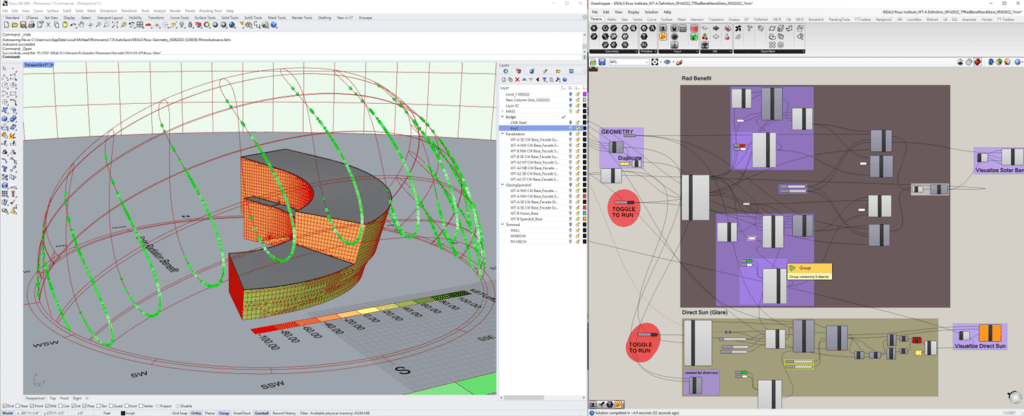1024x416 pixels.
Task: Click the Print icon in Rhino toolbar
Action: (31, 25)
